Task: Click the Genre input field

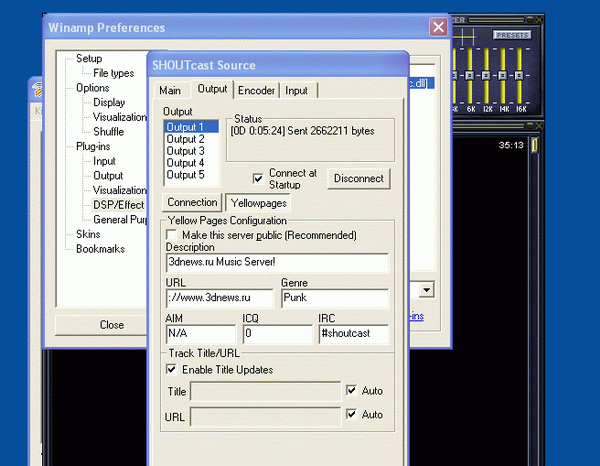Action: [334, 299]
